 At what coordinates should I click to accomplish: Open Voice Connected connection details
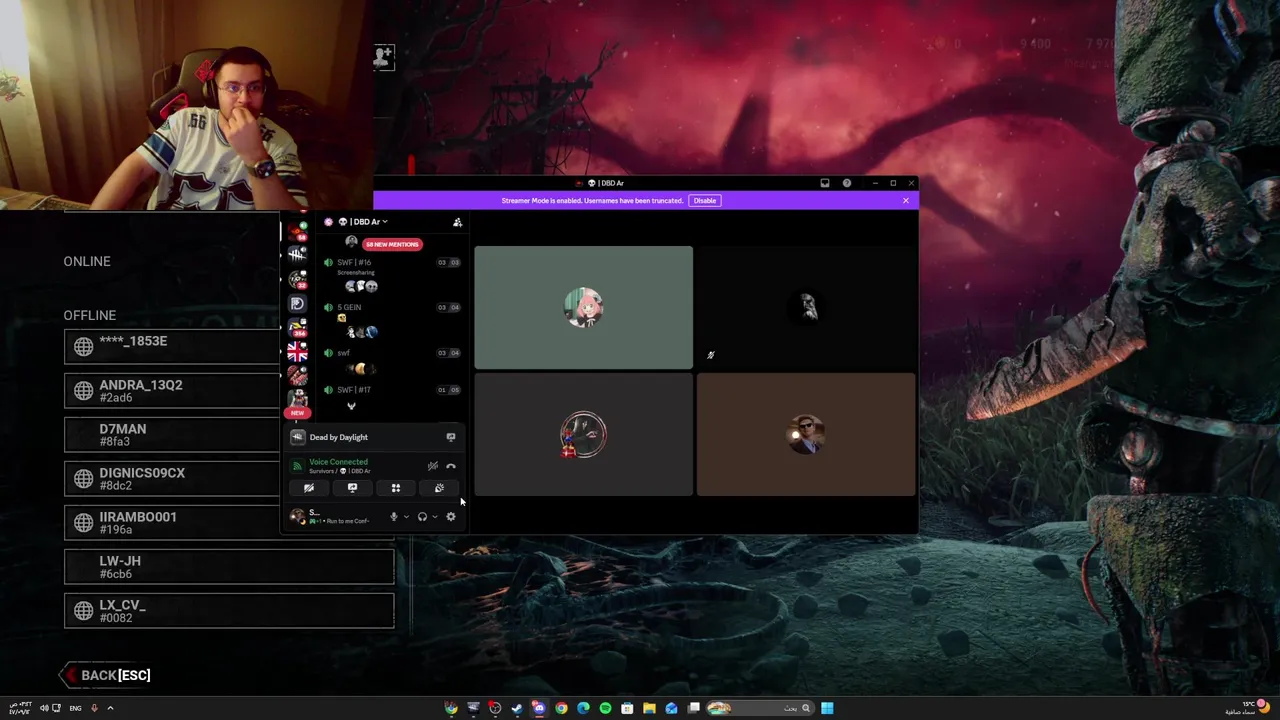click(338, 462)
